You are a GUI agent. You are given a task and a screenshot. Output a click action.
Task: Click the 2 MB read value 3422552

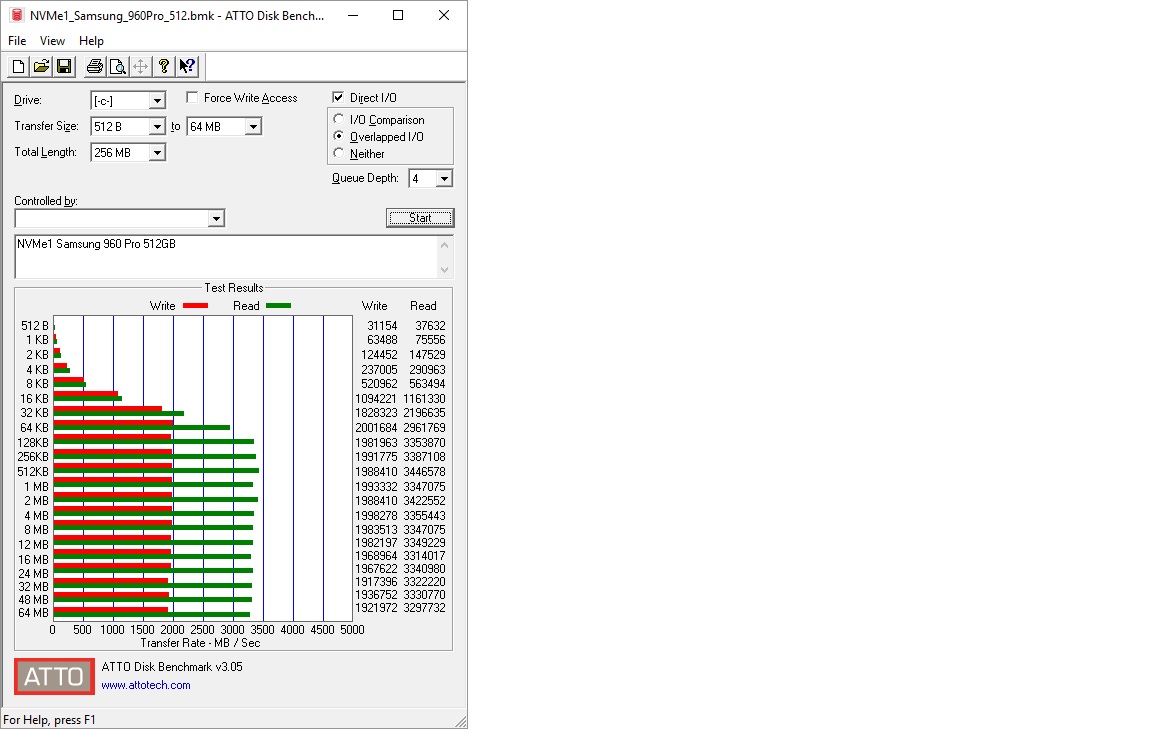(x=424, y=501)
